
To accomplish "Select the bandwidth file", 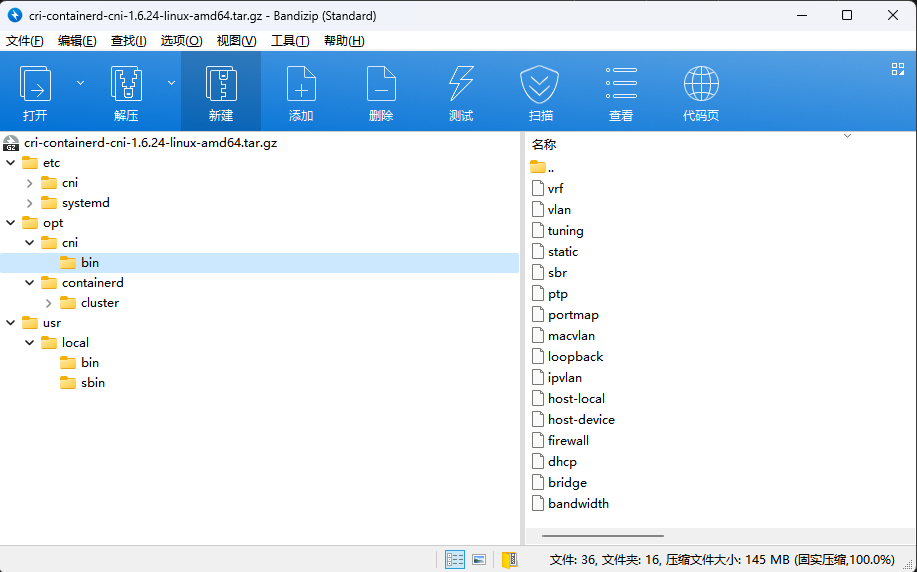I will 570,504.
